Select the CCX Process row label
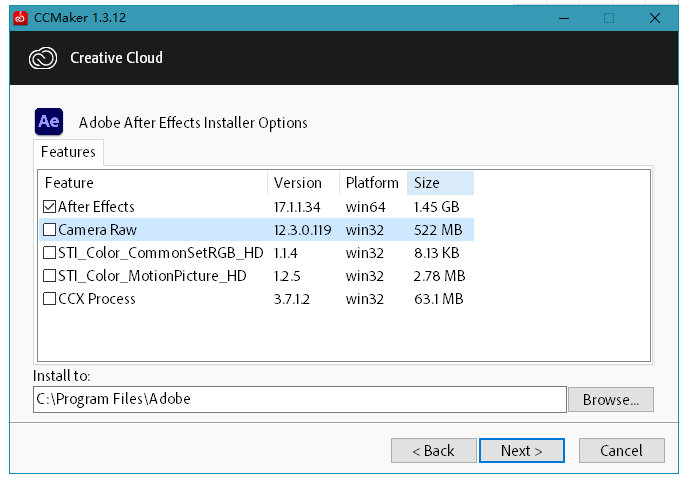This screenshot has height=480, width=689. click(x=97, y=299)
